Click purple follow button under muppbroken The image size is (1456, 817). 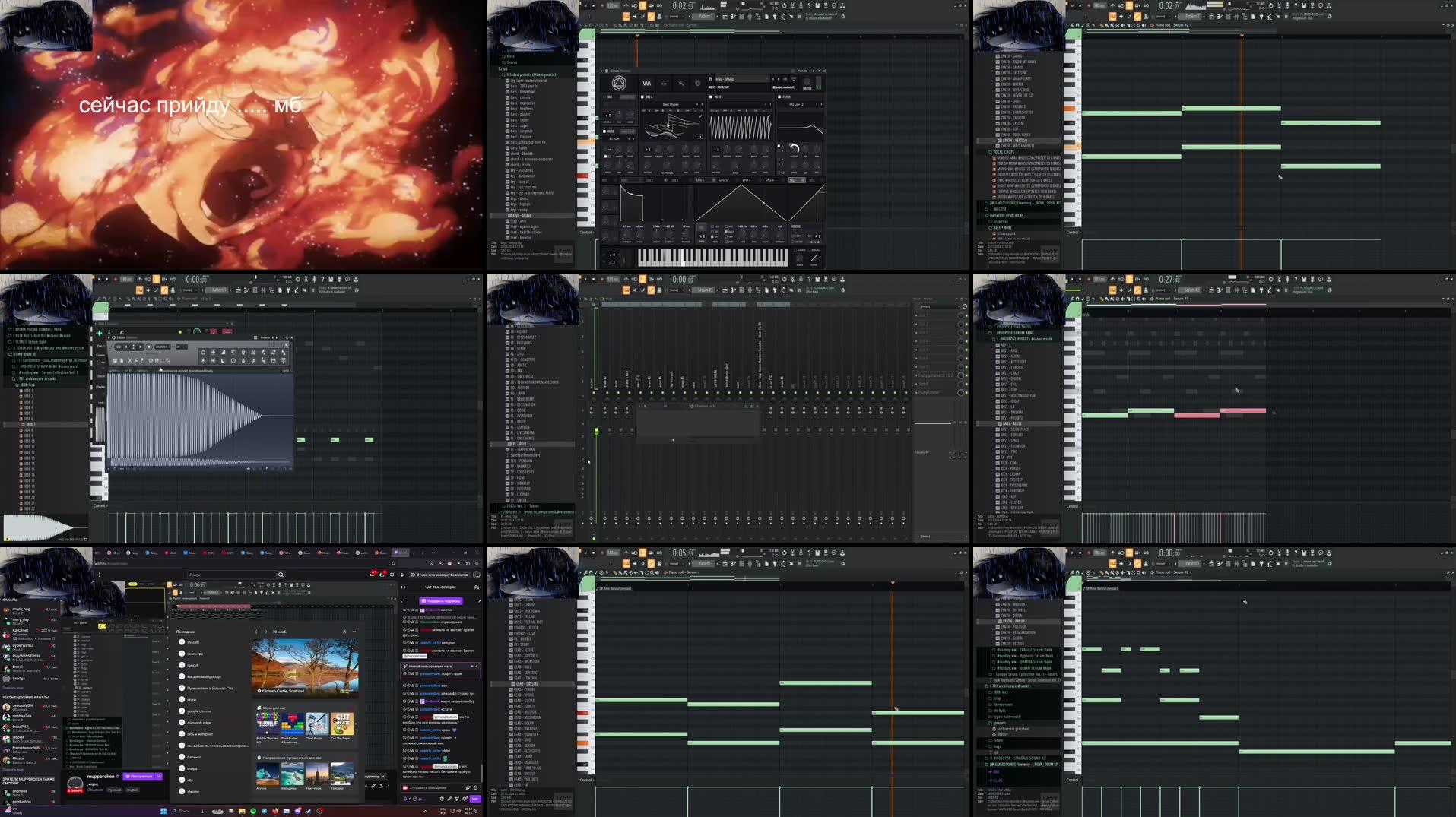[x=140, y=777]
